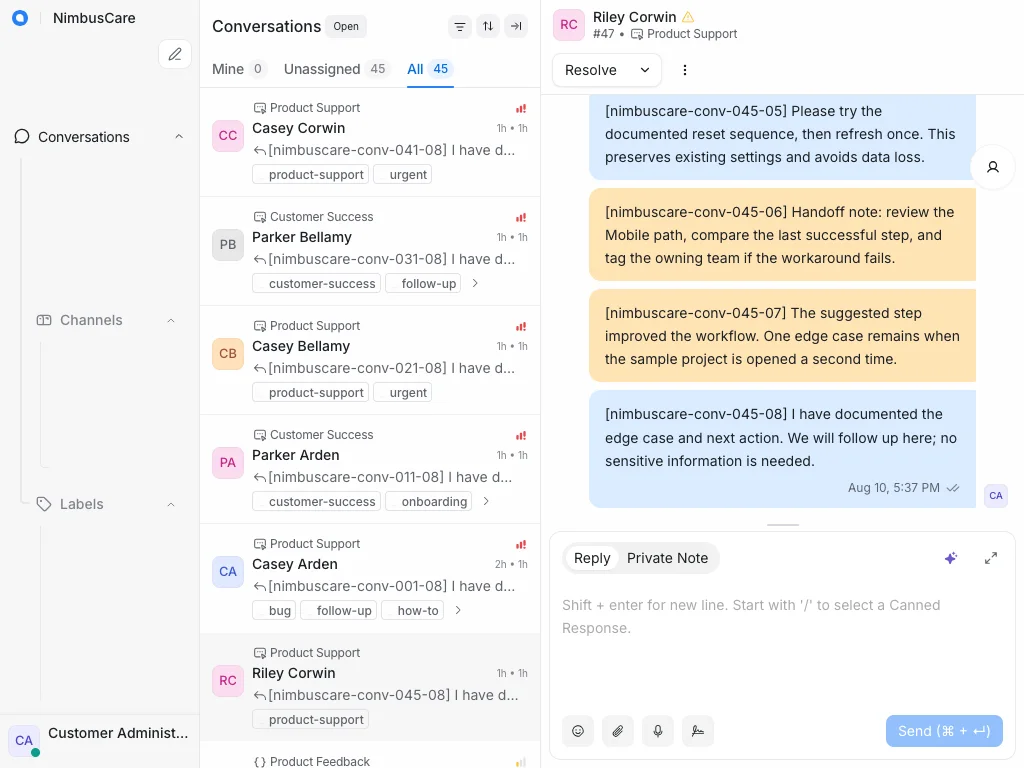Click the Aug 10, 5:37 PM timestamp
Viewport: 1024px width, 768px height.
click(x=893, y=488)
